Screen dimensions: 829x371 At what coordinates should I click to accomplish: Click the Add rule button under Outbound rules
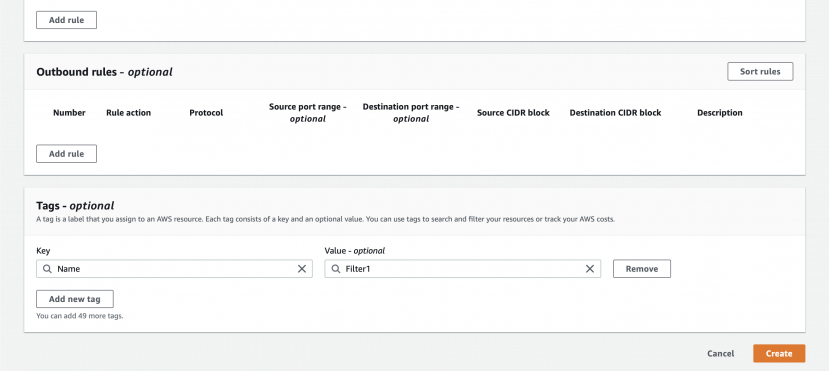tap(67, 154)
